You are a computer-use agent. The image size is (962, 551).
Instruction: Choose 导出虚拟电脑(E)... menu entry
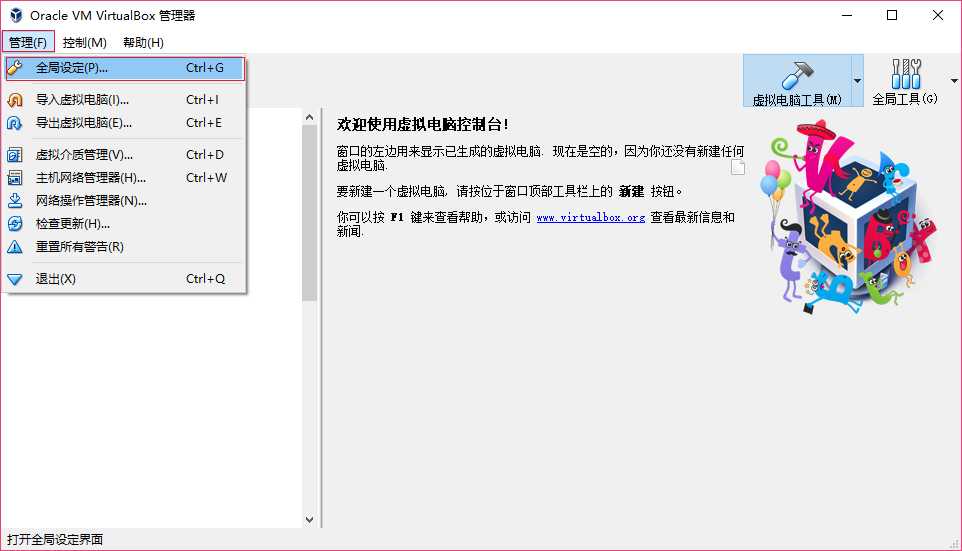(x=125, y=123)
